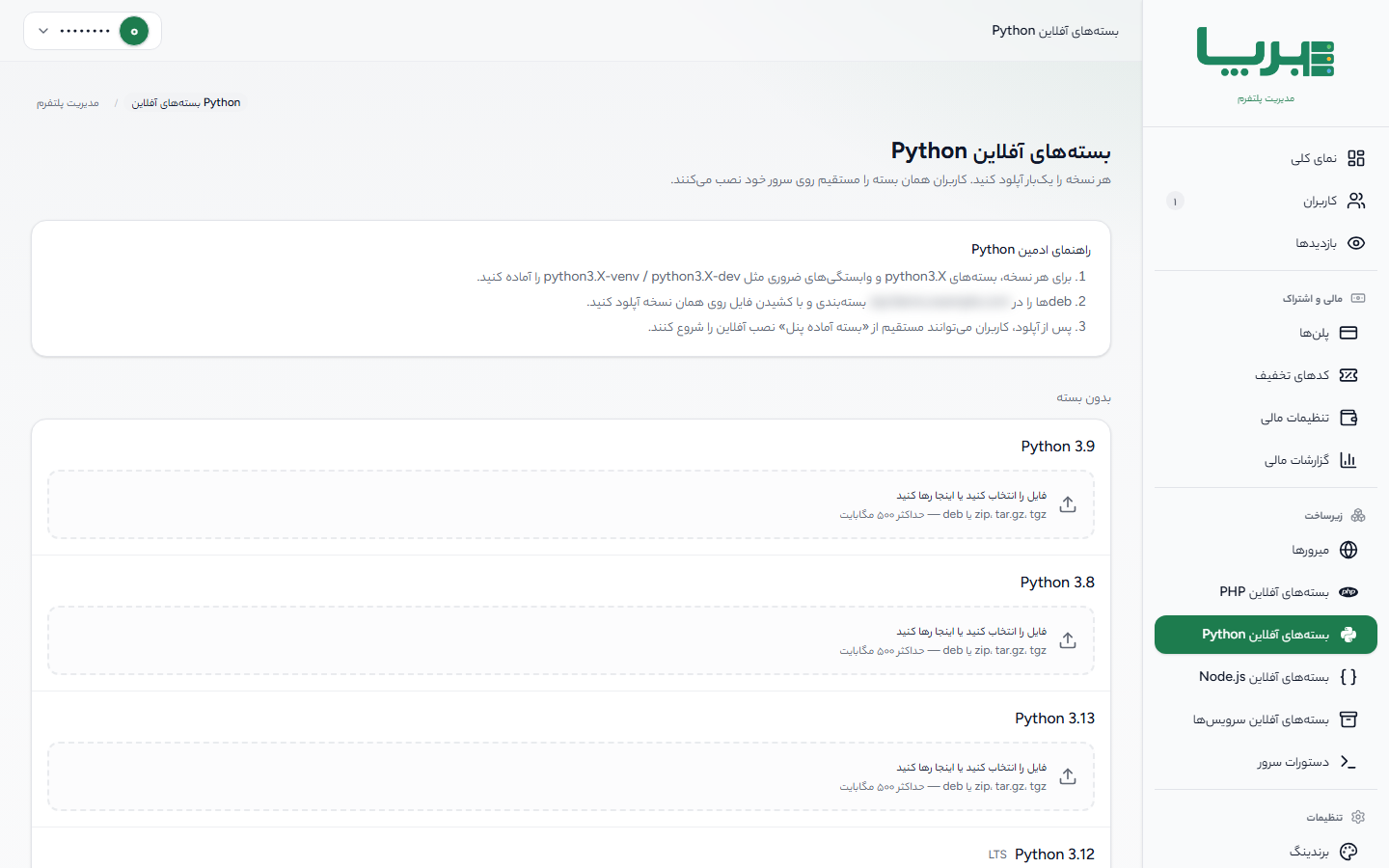Click the Python 3.8 heading
This screenshot has height=868, width=1389.
click(x=1058, y=583)
